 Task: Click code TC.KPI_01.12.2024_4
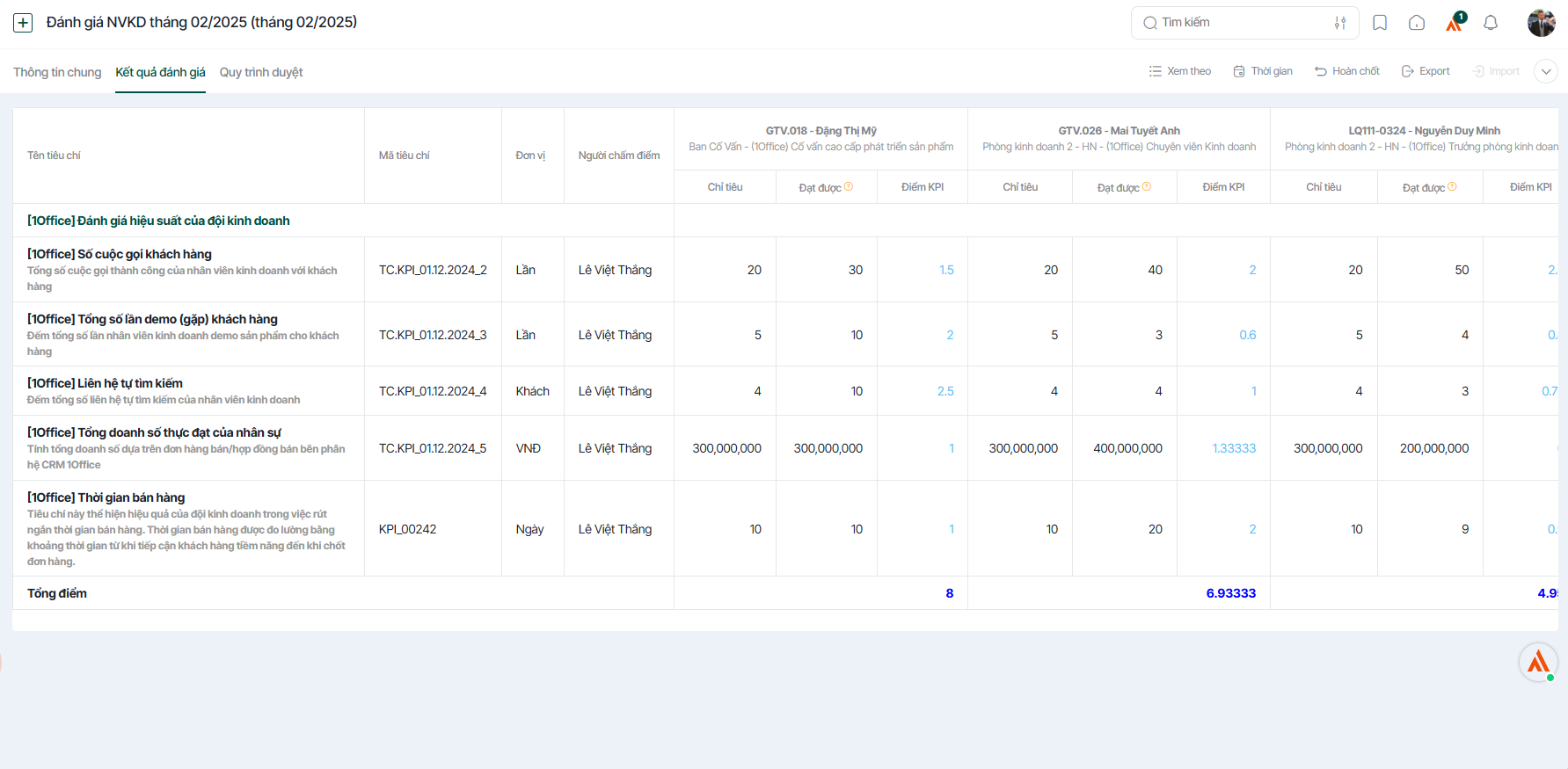click(433, 391)
